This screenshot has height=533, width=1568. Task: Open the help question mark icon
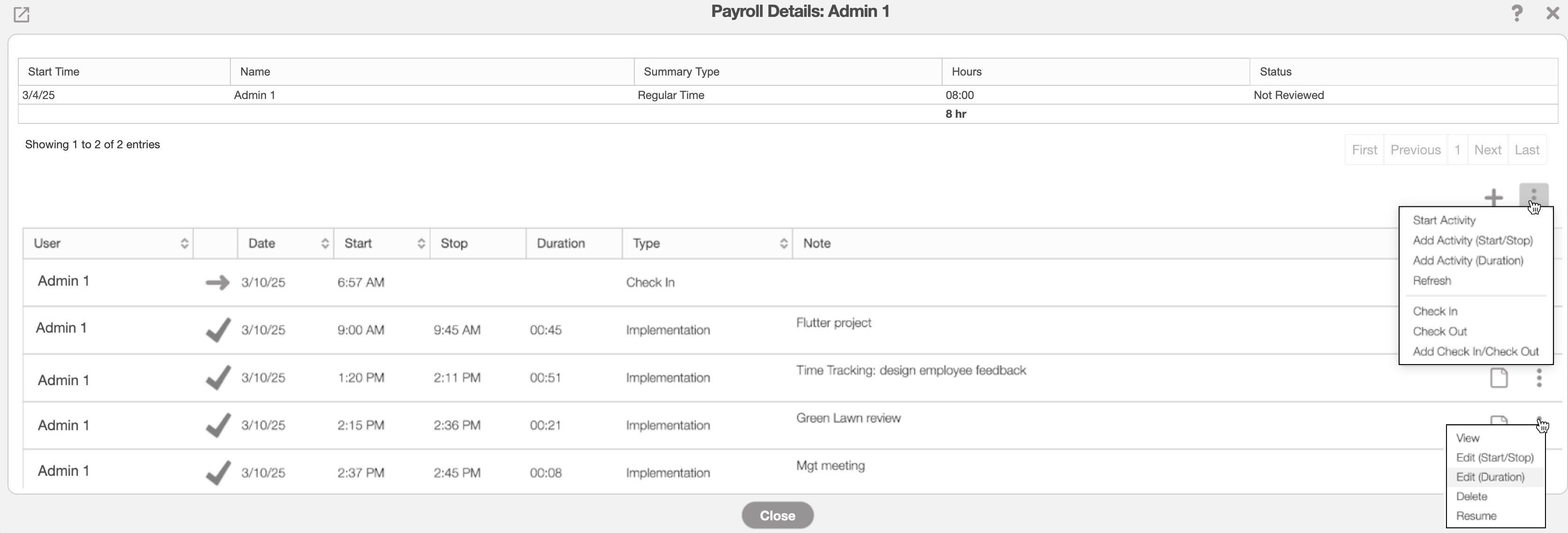tap(1517, 13)
